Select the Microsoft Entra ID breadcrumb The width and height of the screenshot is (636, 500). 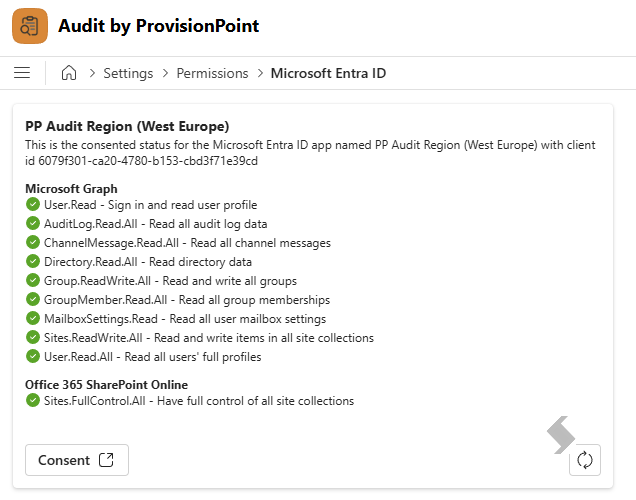(x=328, y=73)
